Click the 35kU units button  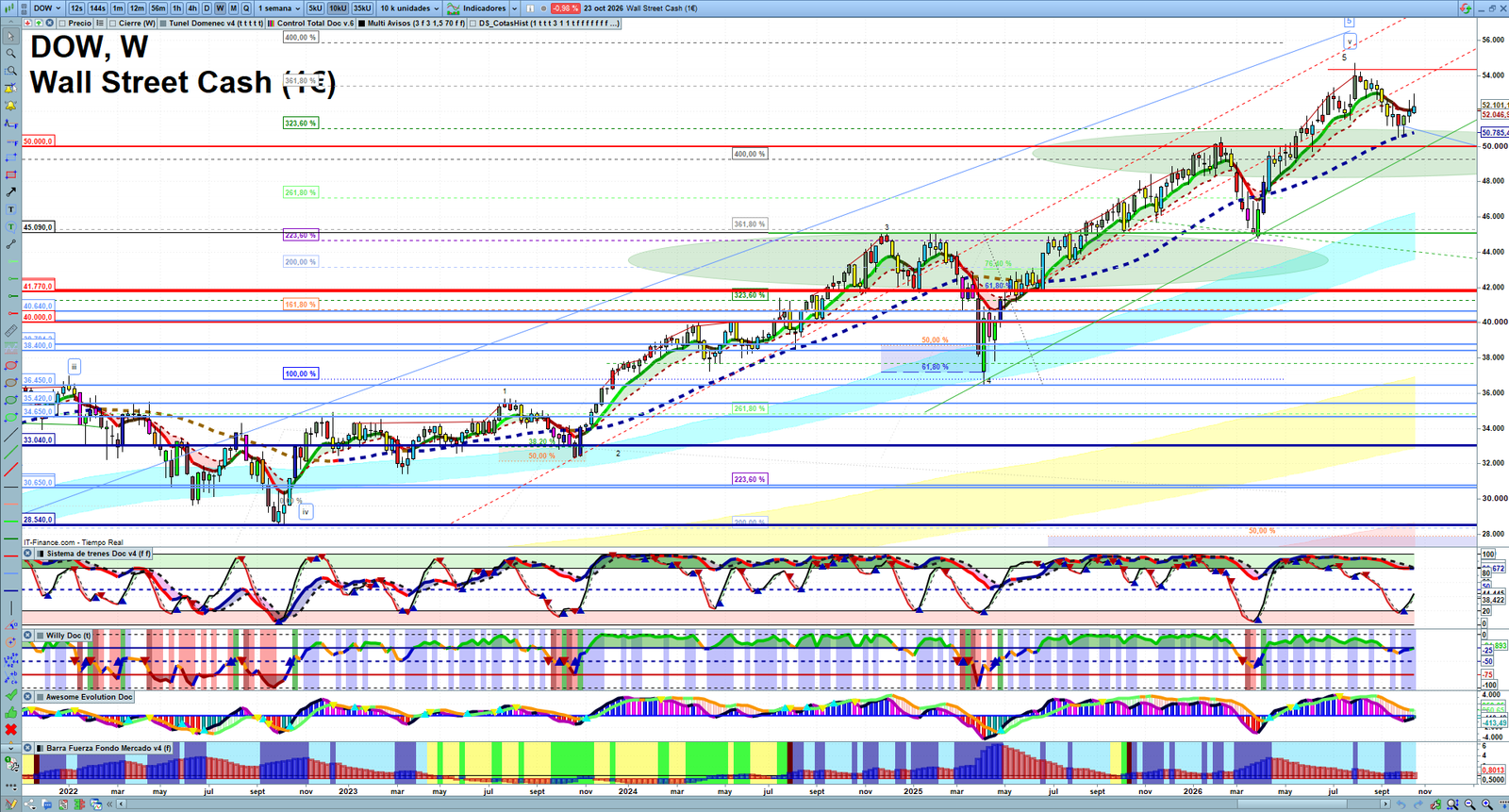[x=362, y=8]
